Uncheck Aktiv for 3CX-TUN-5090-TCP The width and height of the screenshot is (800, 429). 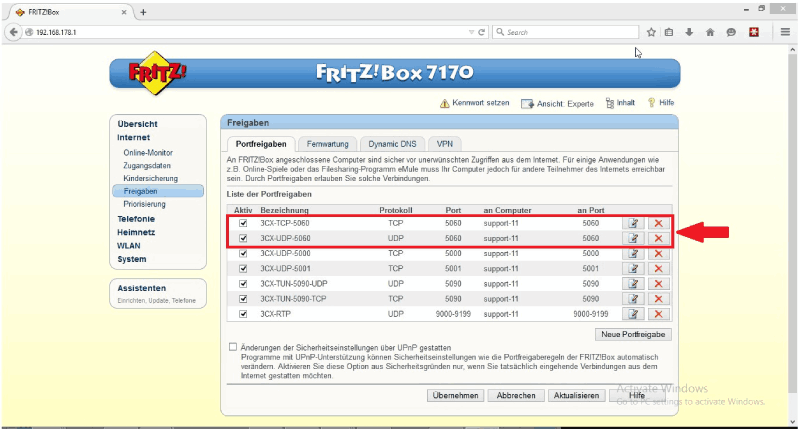243,299
